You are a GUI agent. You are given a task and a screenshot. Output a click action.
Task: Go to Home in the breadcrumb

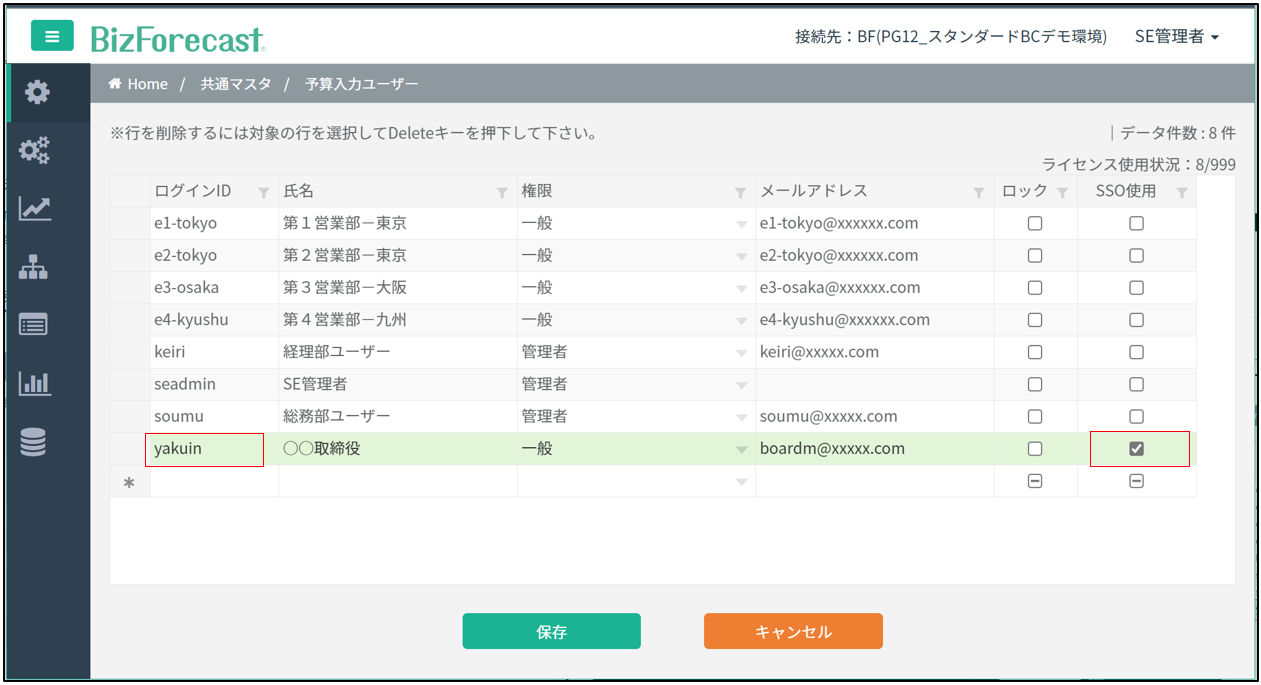tap(139, 84)
